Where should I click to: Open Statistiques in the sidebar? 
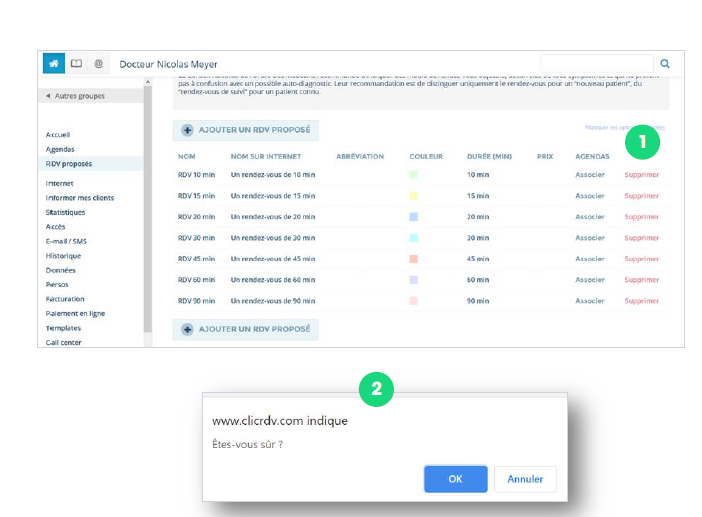[65, 212]
